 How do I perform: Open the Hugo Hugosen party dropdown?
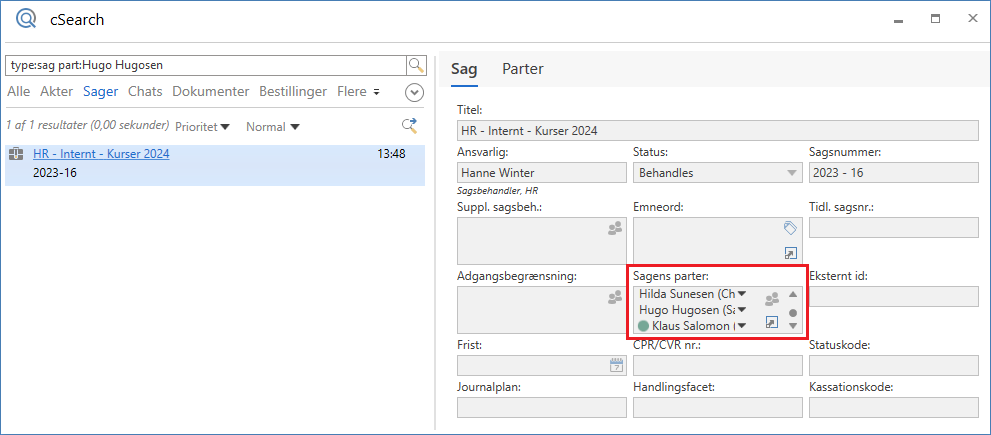coord(742,310)
